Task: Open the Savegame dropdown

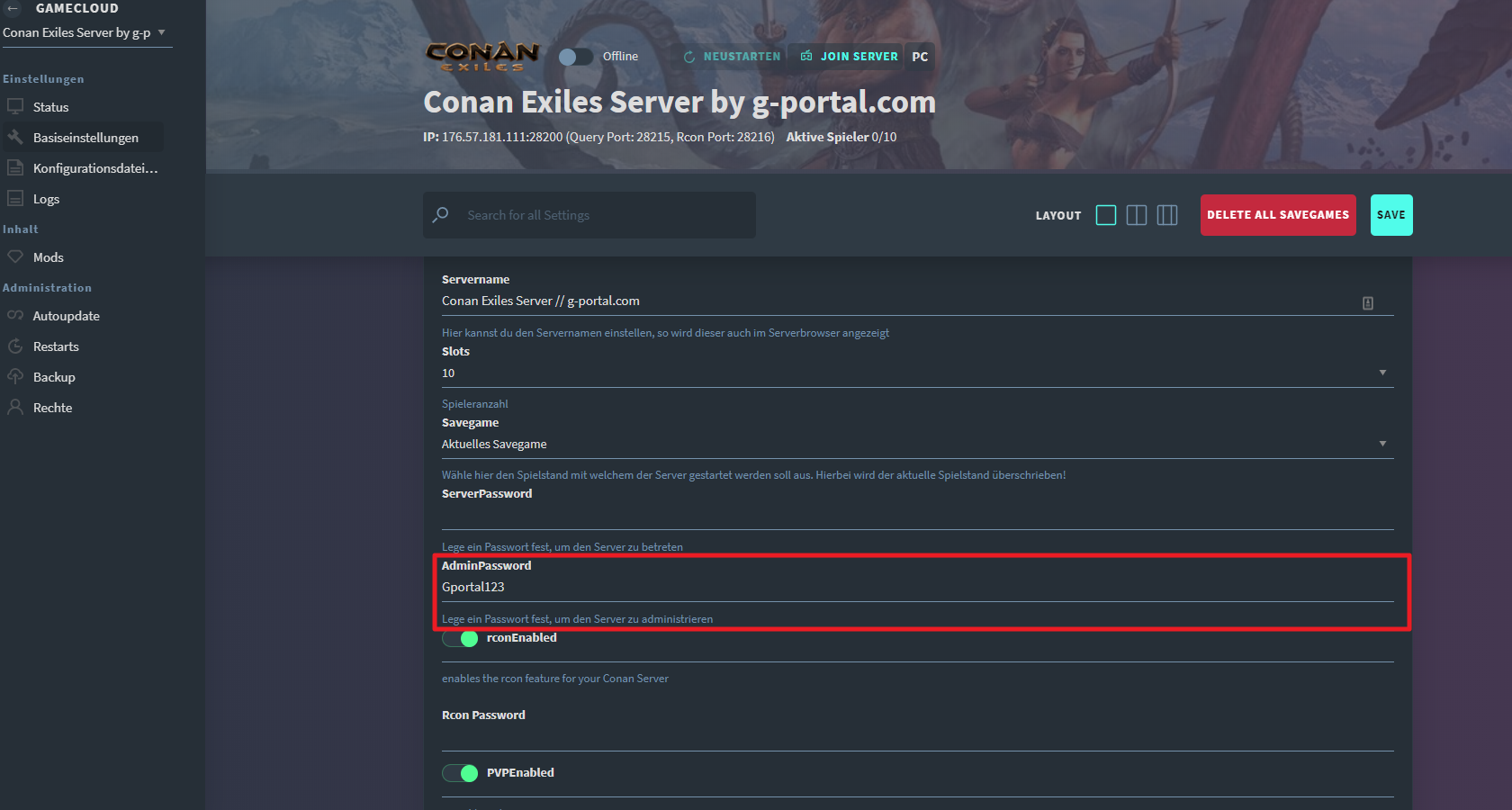Action: coord(917,444)
